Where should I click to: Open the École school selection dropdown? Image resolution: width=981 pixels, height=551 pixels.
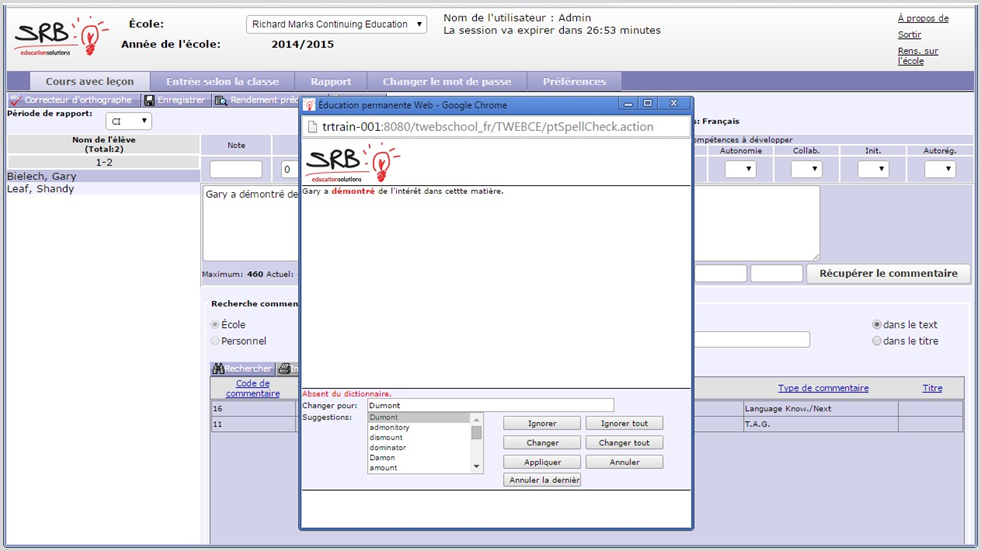tap(336, 24)
